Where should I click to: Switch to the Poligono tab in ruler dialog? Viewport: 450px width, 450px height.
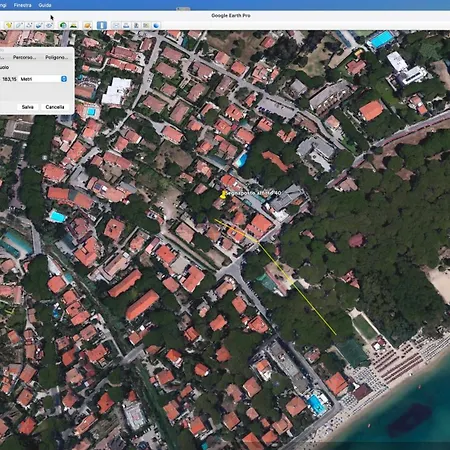tap(56, 57)
